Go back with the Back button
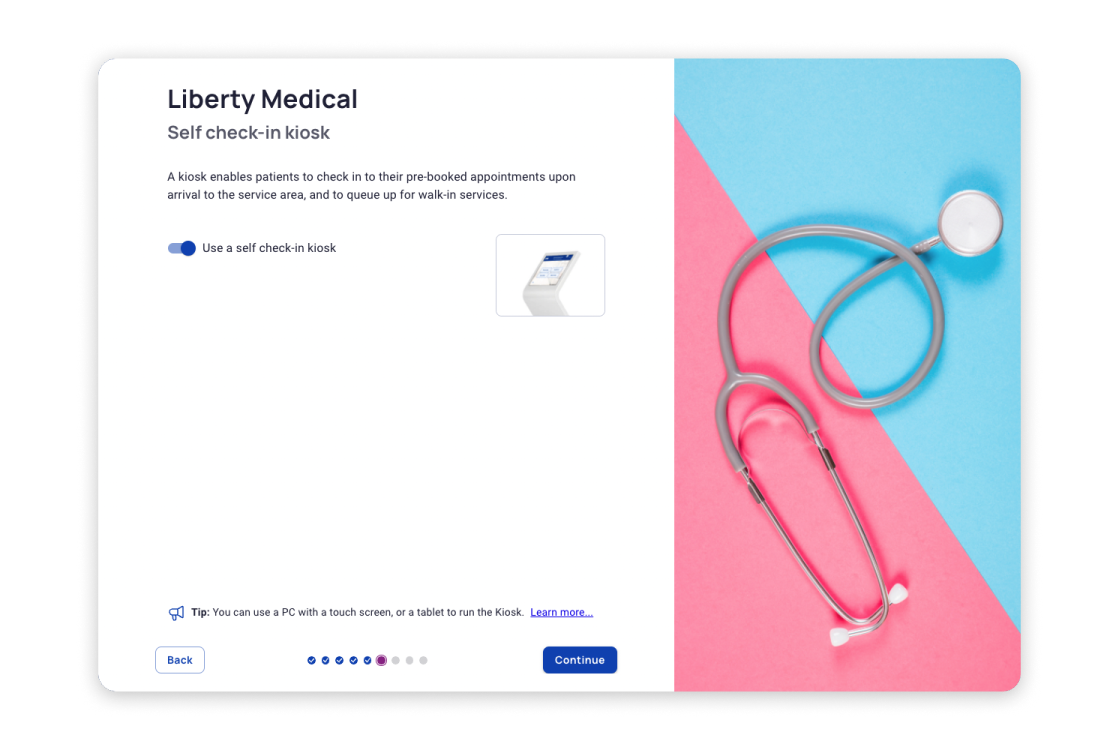Screen dimensions: 1119x750 180,660
